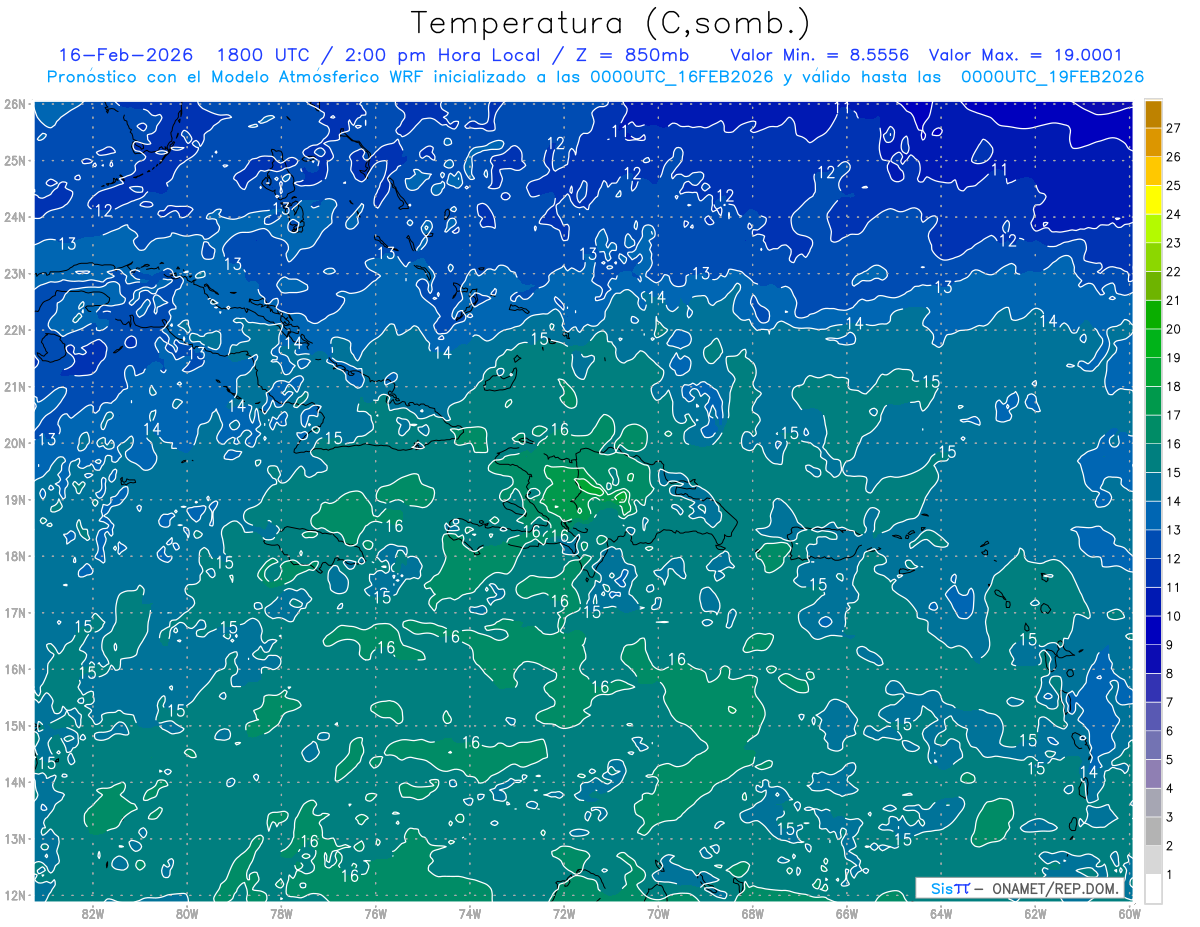Select the "0000UTC_19FEB2026" valid-until time text
The width and height of the screenshot is (1200, 927).
[x=1052, y=77]
